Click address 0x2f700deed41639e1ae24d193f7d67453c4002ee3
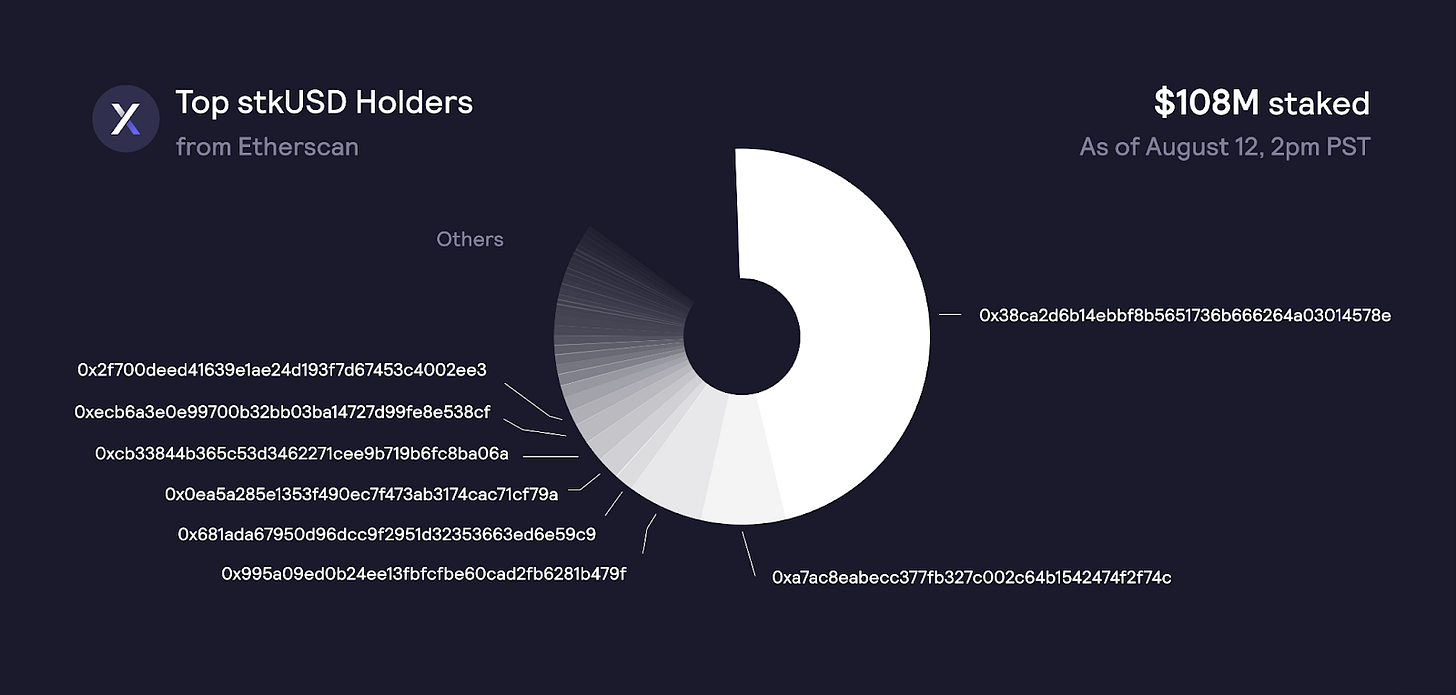 282,370
